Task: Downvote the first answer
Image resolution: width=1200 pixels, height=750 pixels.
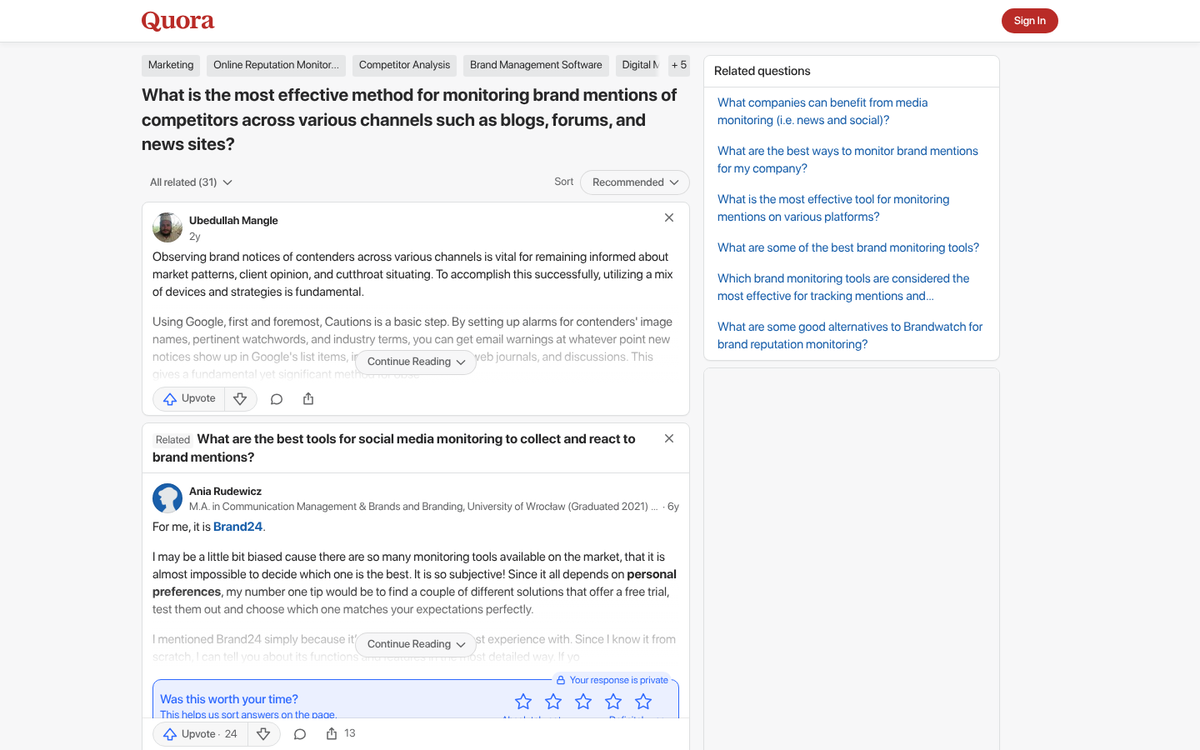Action: [x=239, y=398]
